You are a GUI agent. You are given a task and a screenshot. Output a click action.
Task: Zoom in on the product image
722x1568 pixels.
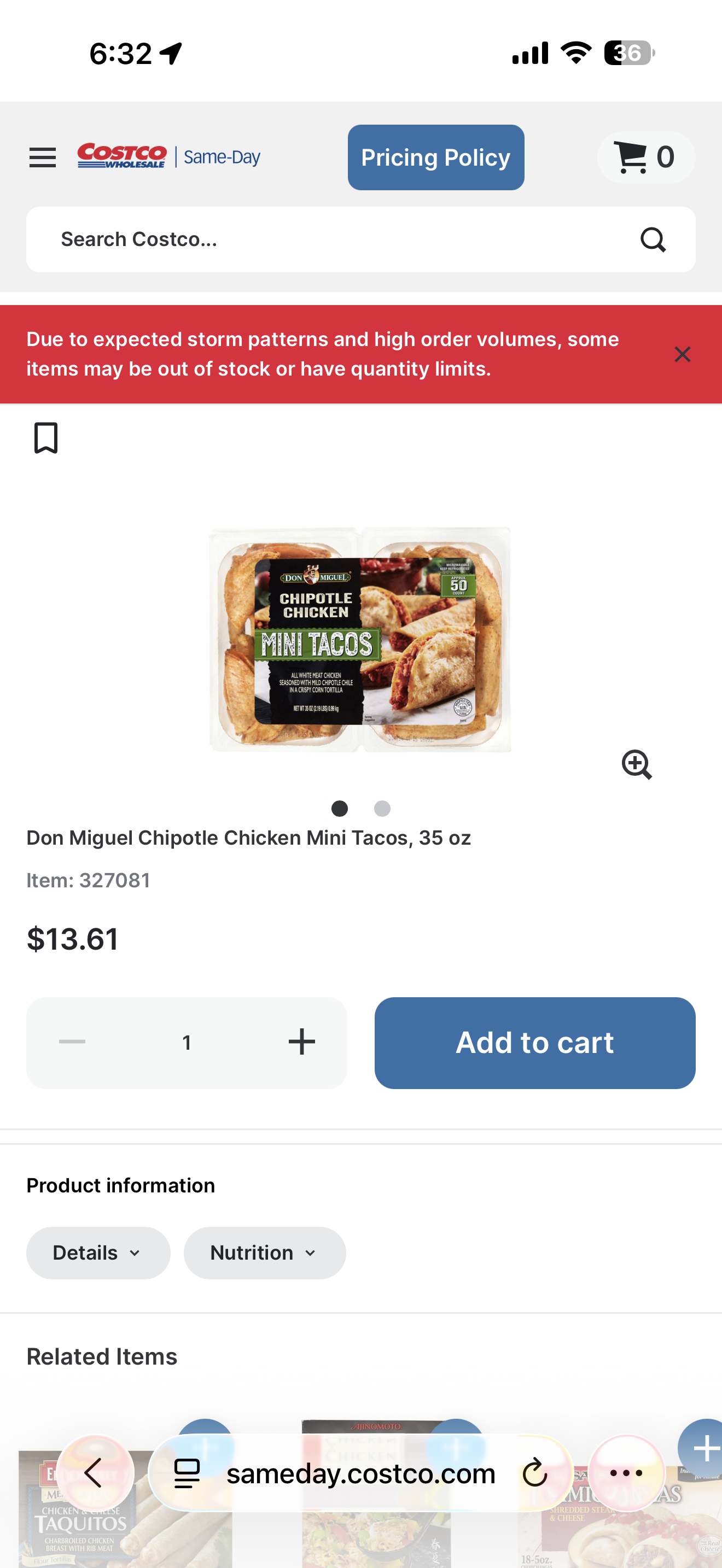click(636, 764)
